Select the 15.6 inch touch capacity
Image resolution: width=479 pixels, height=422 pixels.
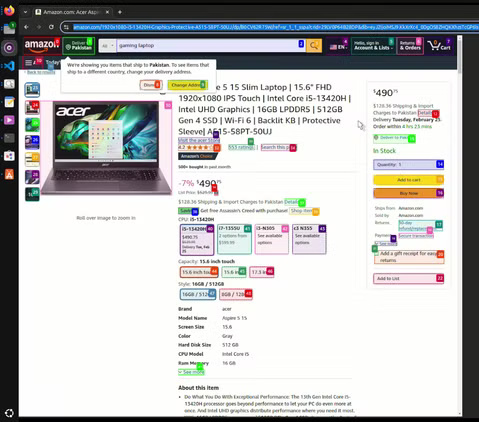[x=199, y=272]
